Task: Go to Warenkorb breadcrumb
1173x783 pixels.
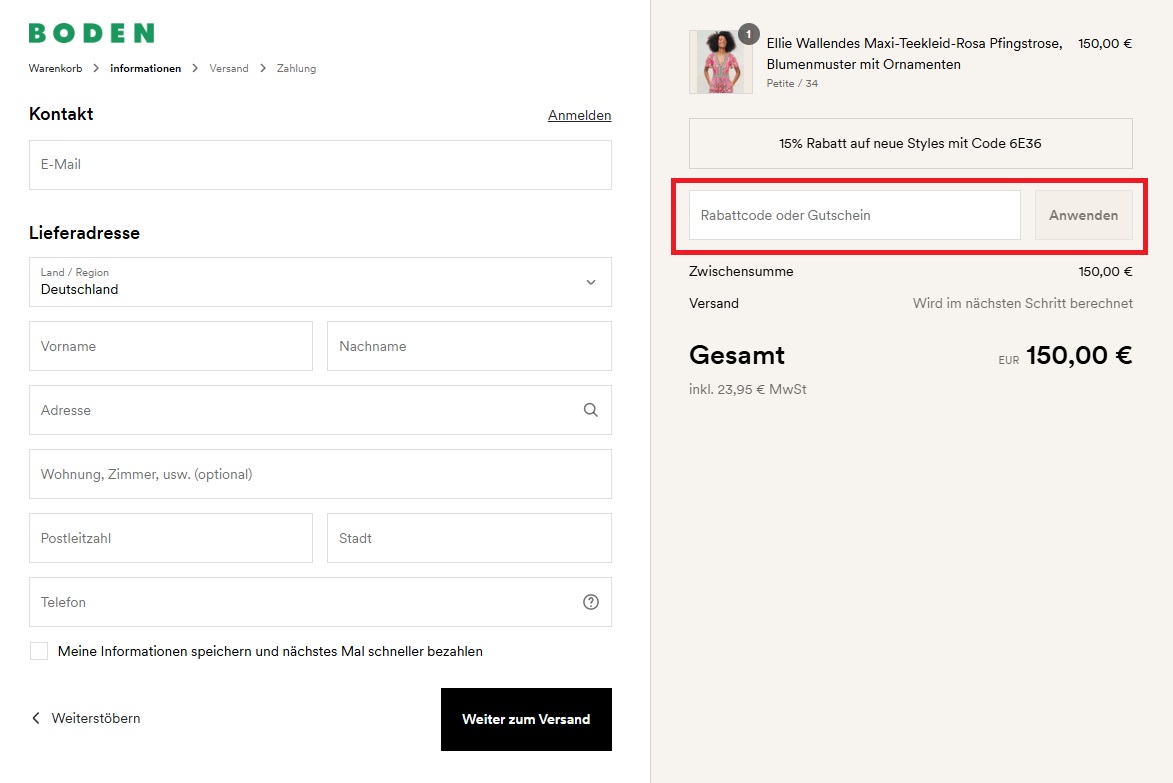Action: (56, 68)
